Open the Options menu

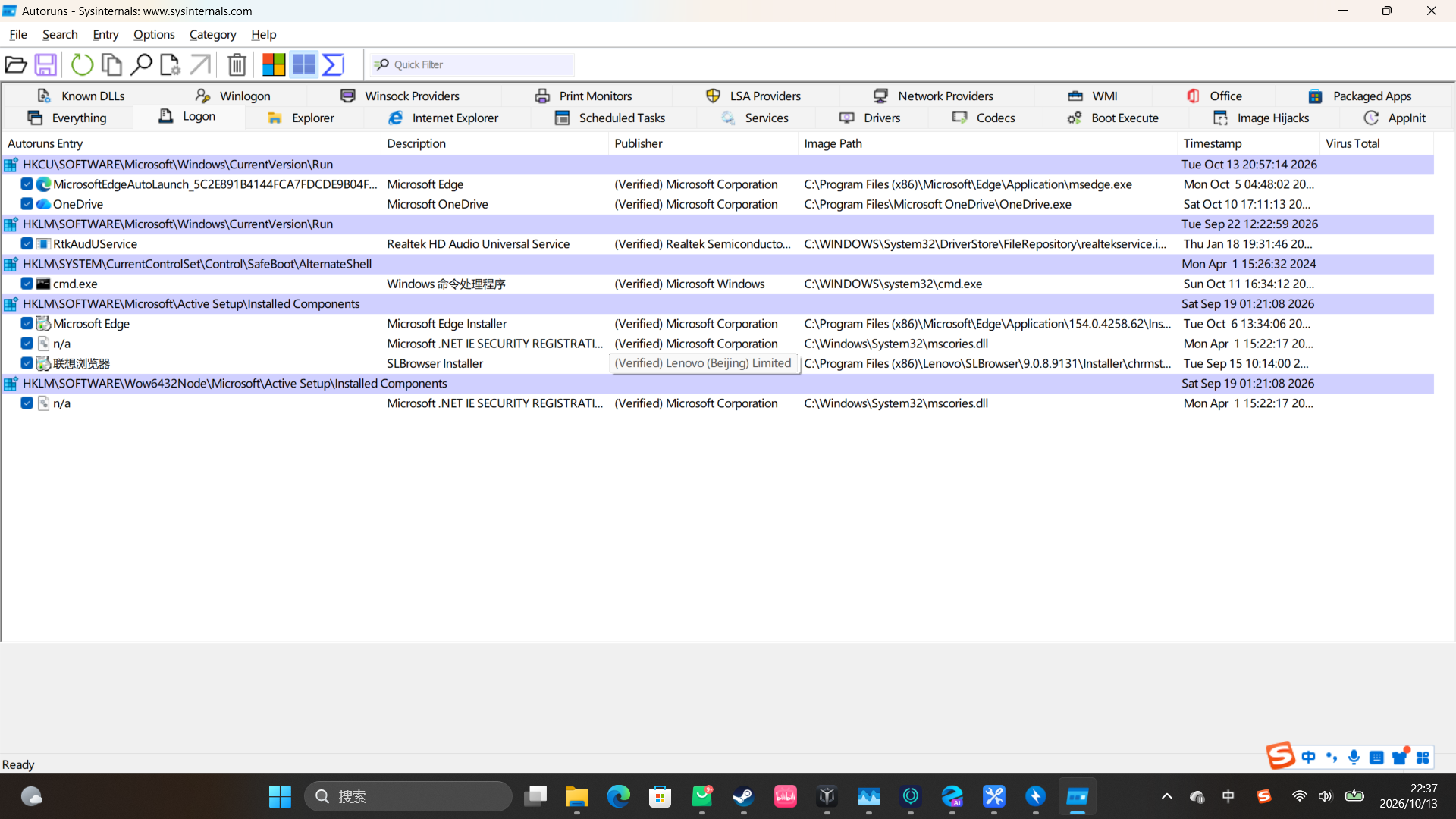[x=154, y=34]
